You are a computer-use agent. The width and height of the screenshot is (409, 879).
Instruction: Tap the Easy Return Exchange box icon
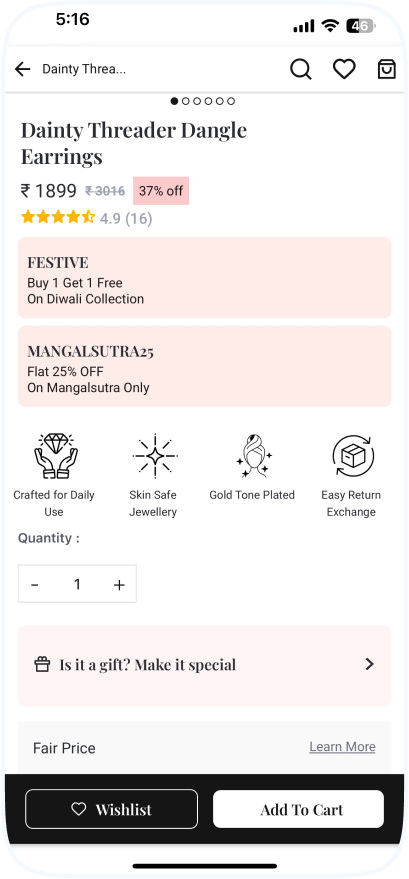click(352, 455)
